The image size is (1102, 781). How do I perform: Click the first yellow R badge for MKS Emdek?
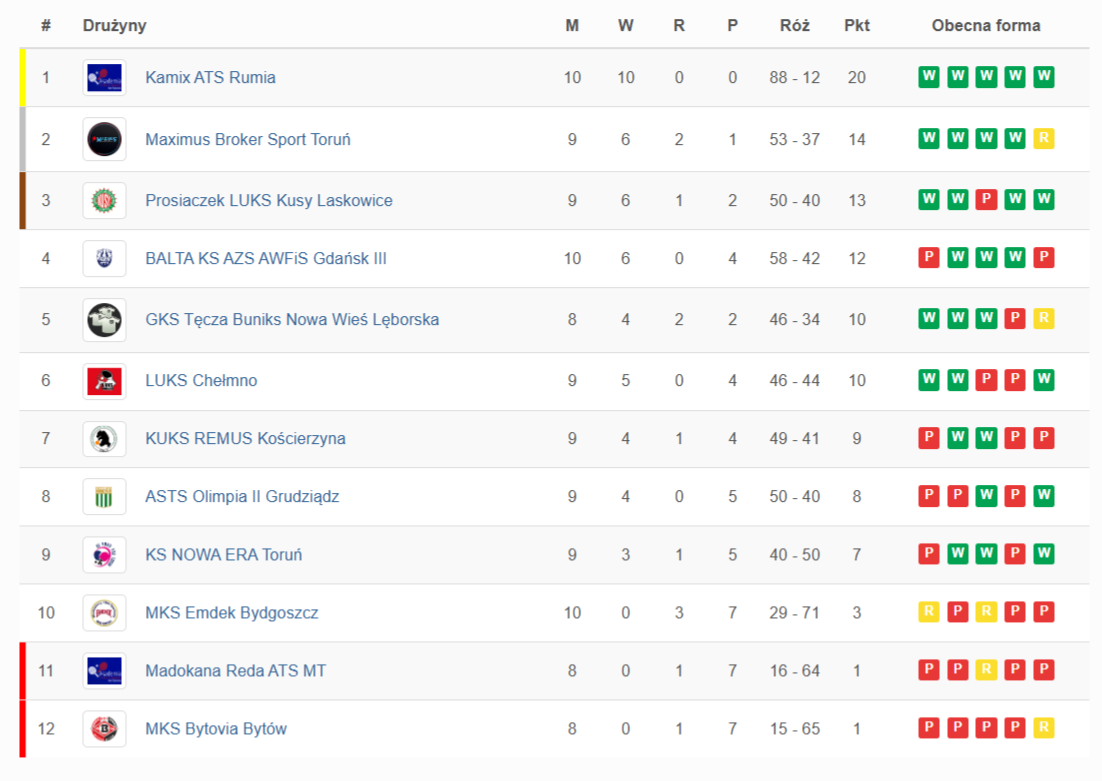pyautogui.click(x=929, y=613)
